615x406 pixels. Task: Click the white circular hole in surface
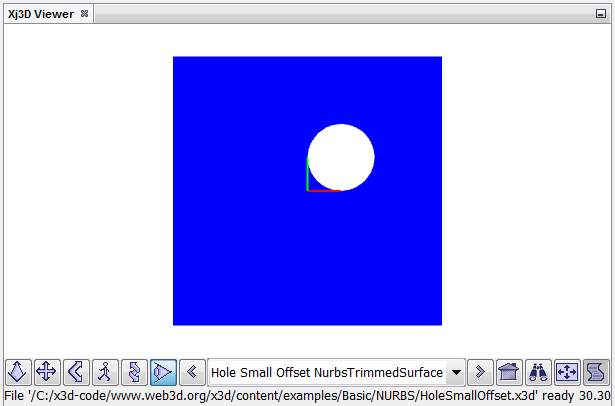click(x=341, y=156)
